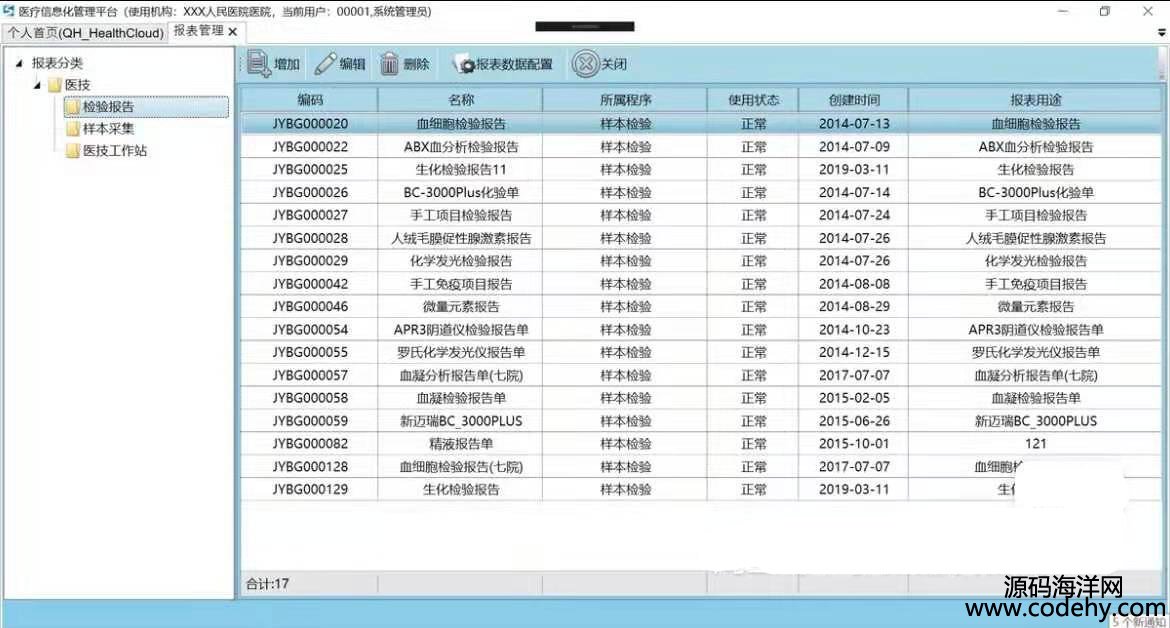Select row JYBG000057
This screenshot has height=628, width=1170.
[701, 375]
